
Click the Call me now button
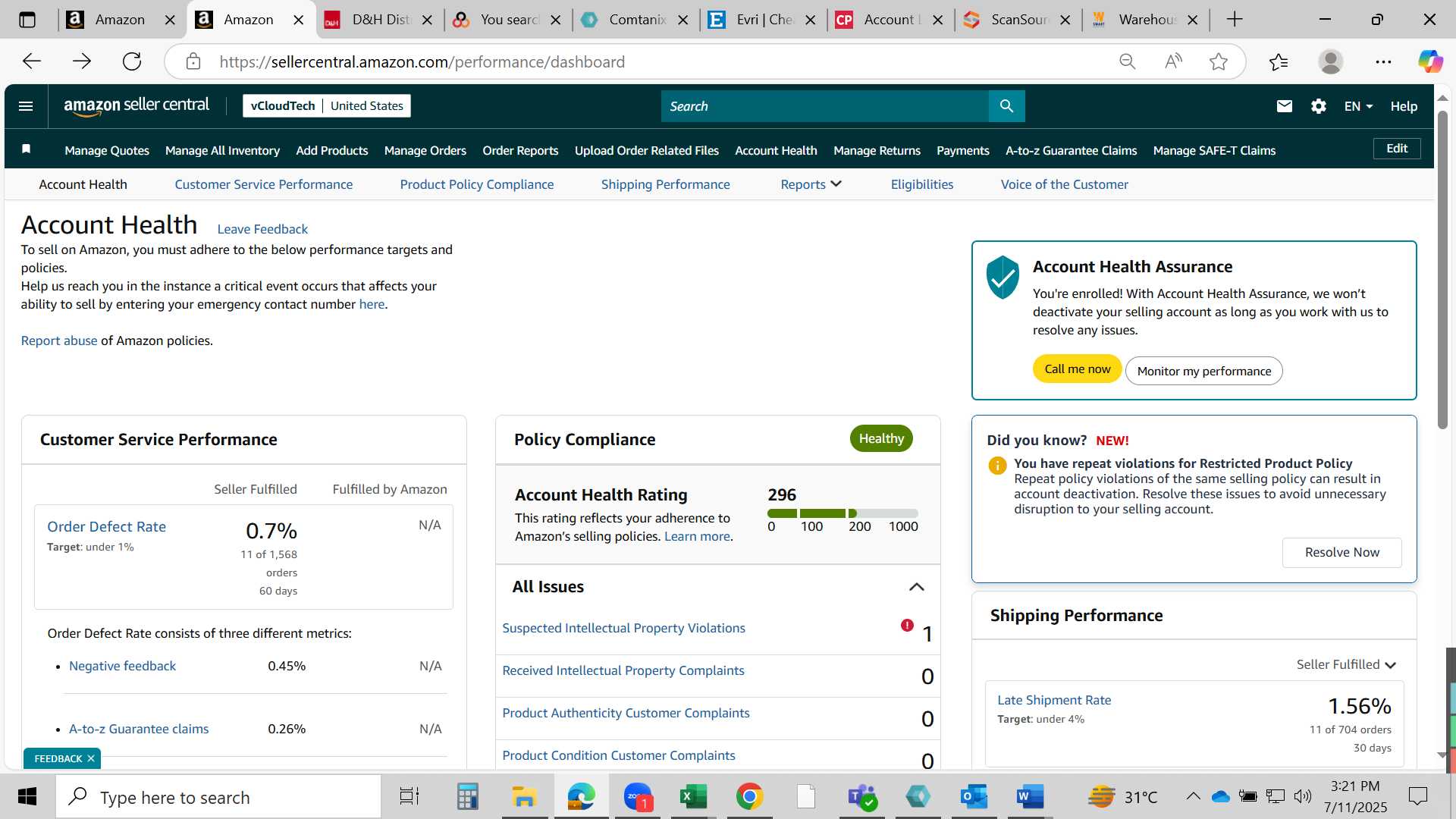point(1077,369)
